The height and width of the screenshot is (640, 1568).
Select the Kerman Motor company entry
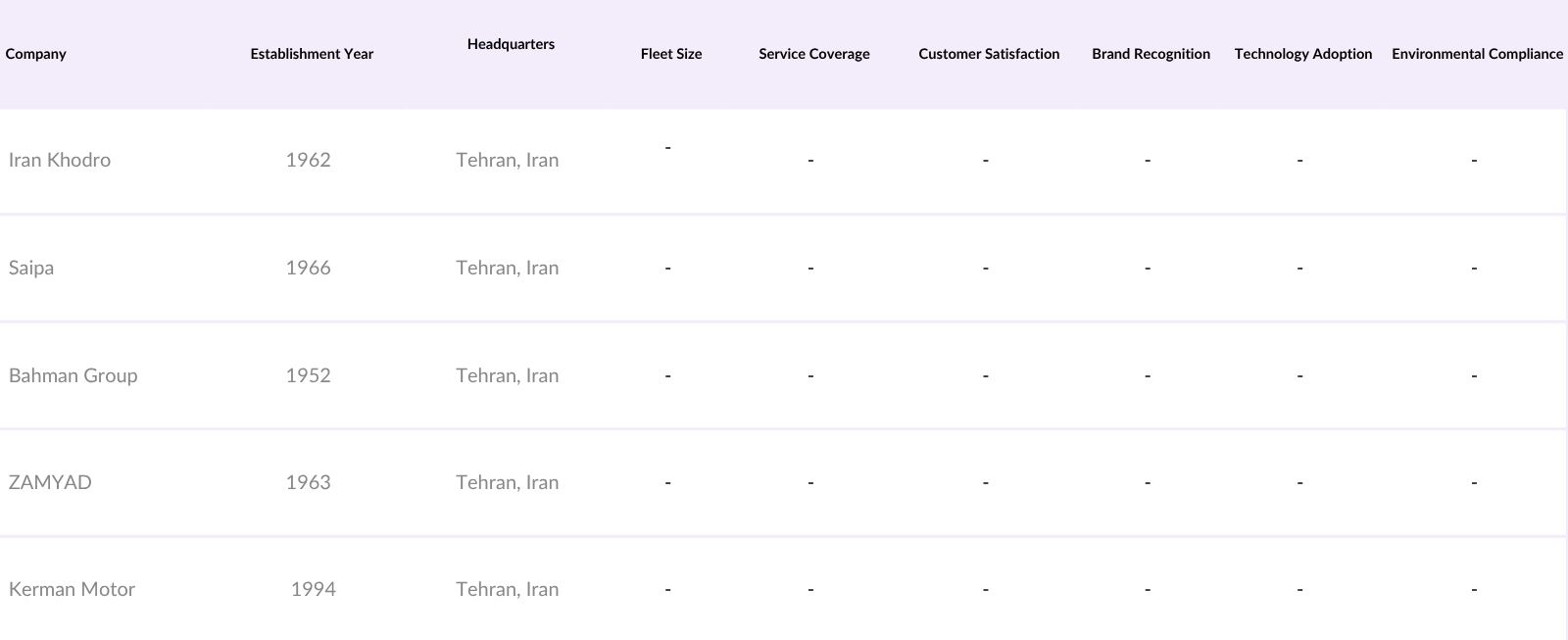point(72,589)
